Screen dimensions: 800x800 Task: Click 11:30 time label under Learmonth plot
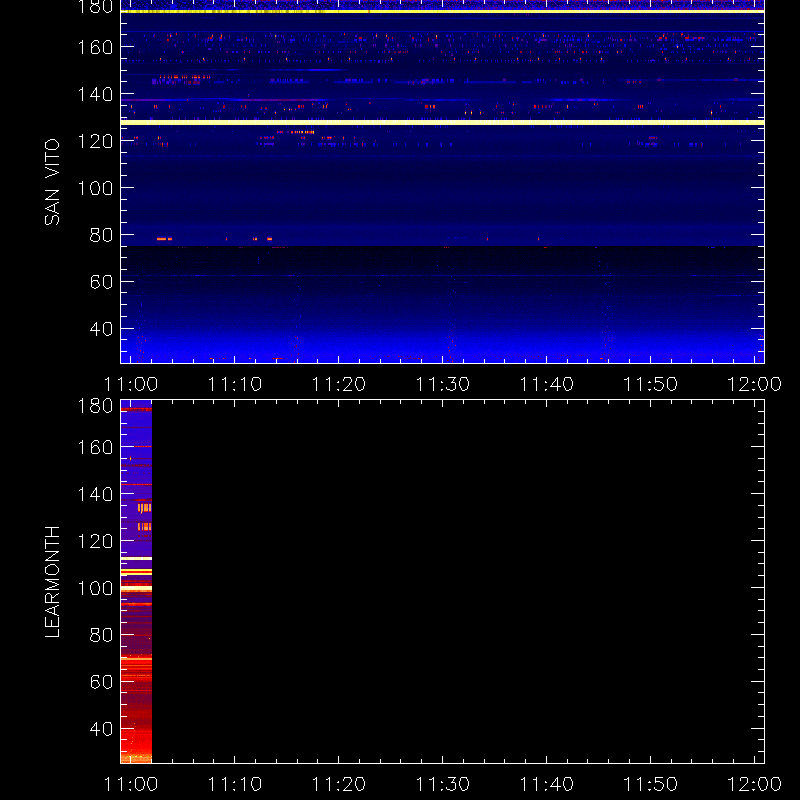[x=443, y=784]
